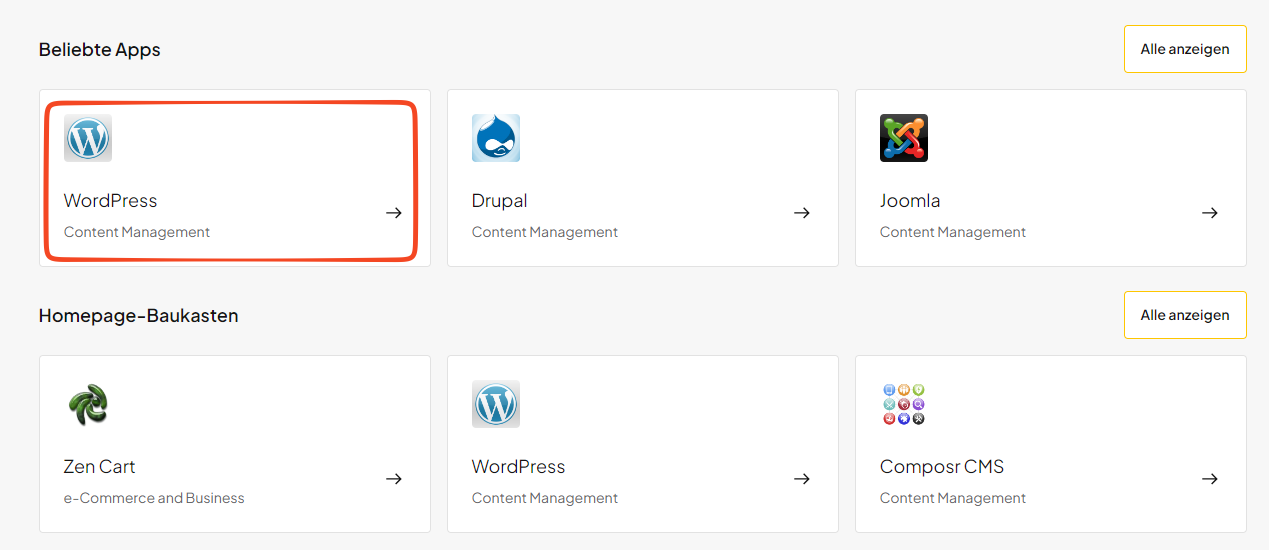Image resolution: width=1269 pixels, height=550 pixels.
Task: Open the WordPress title in Homepage-Baukasten
Action: click(519, 467)
